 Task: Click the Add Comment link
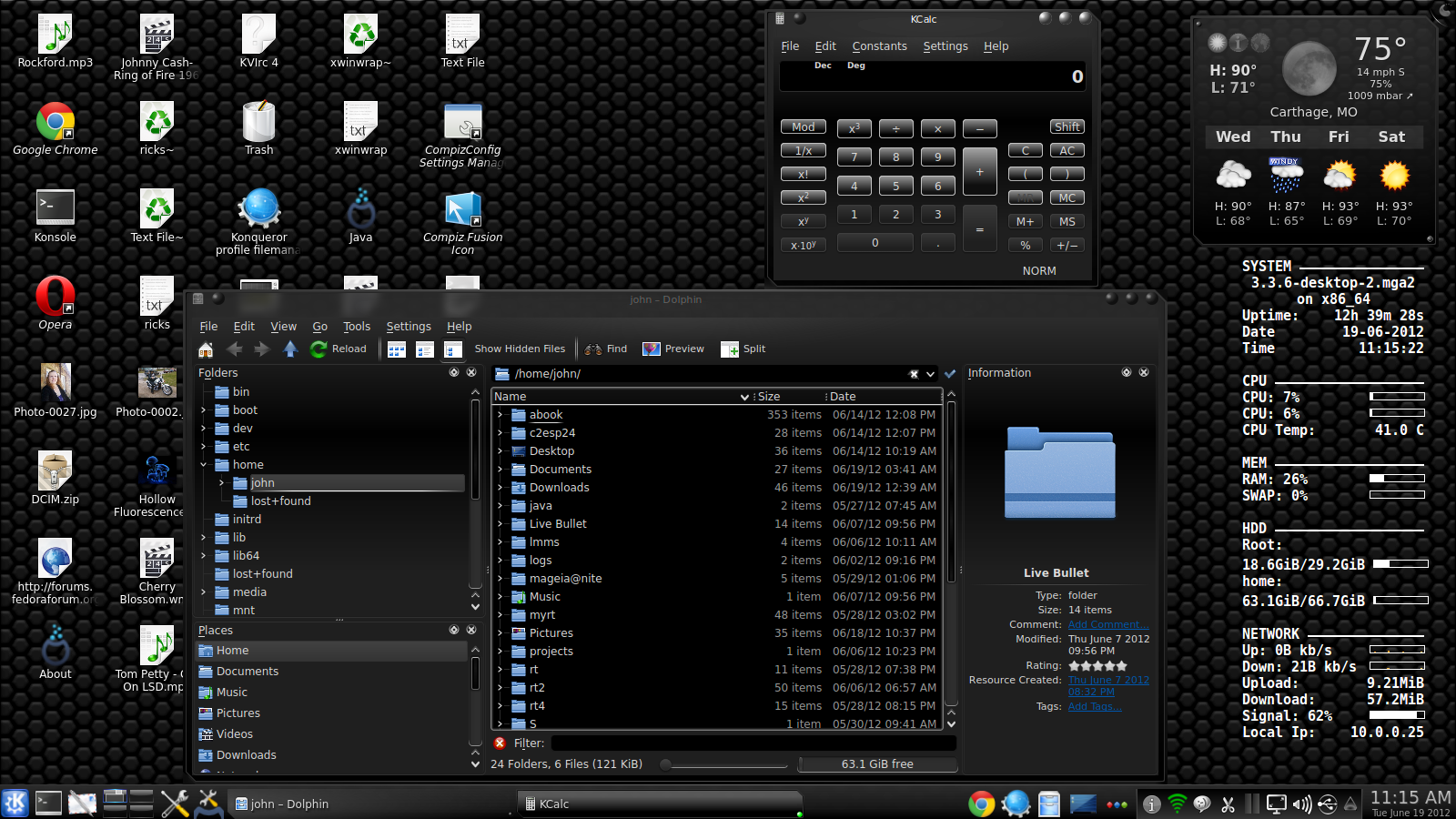coord(1107,625)
